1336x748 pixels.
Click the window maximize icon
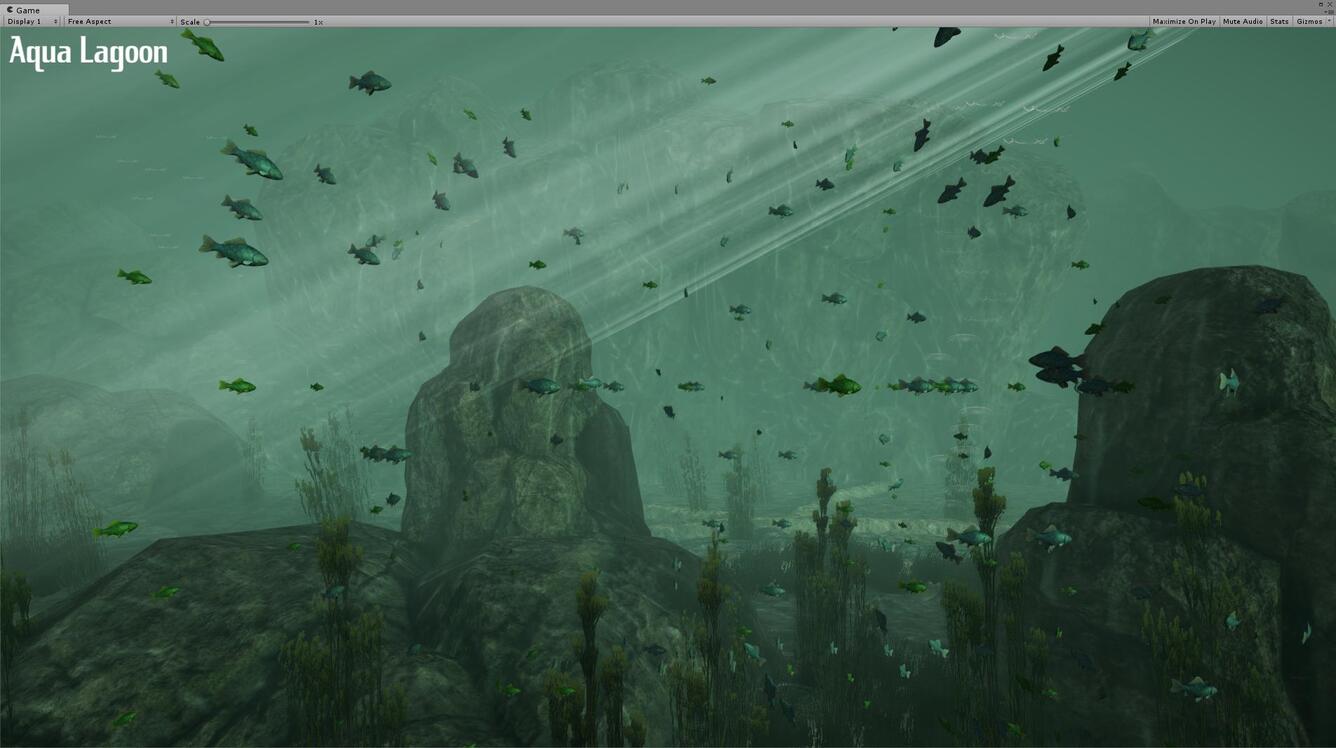click(1321, 4)
